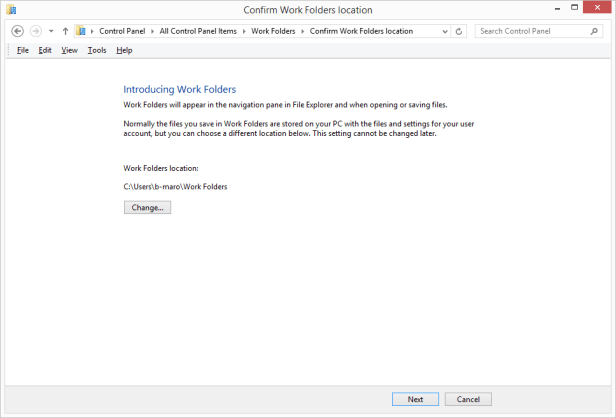Open the recent locations dropdown arrow

(51, 31)
